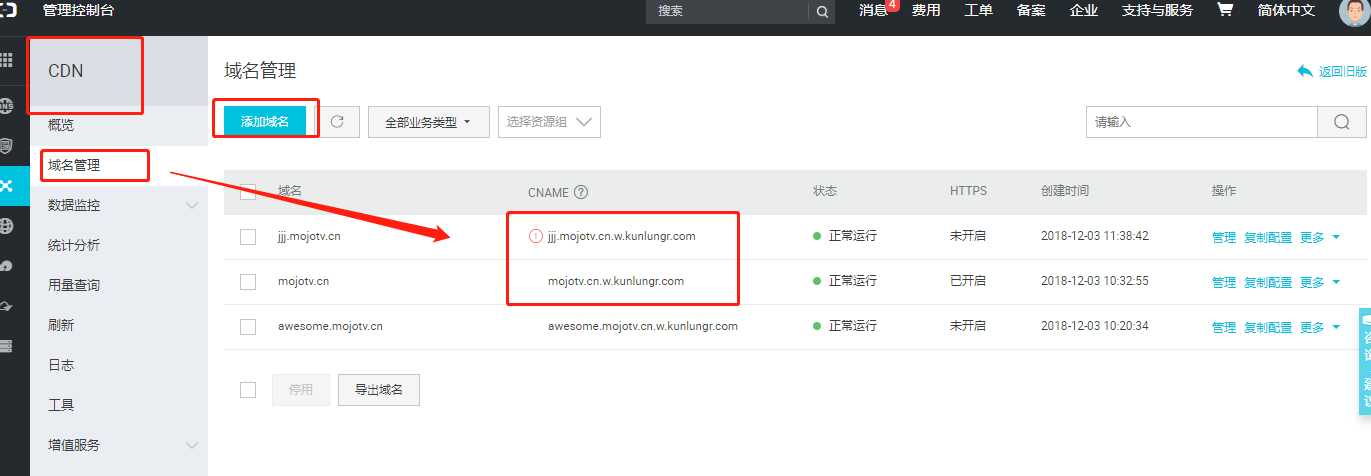The image size is (1371, 476).
Task: Open the 企业 top menu
Action: [1084, 11]
